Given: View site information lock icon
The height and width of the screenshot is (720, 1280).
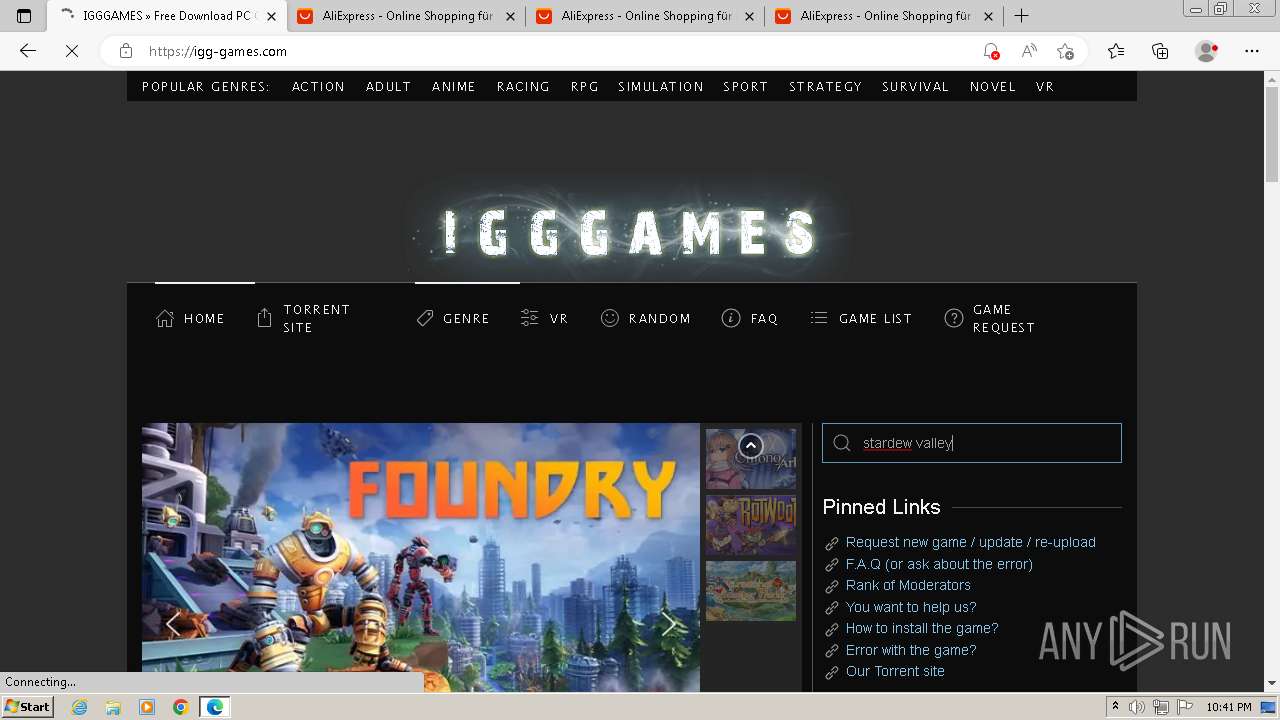Looking at the screenshot, I should 126,51.
